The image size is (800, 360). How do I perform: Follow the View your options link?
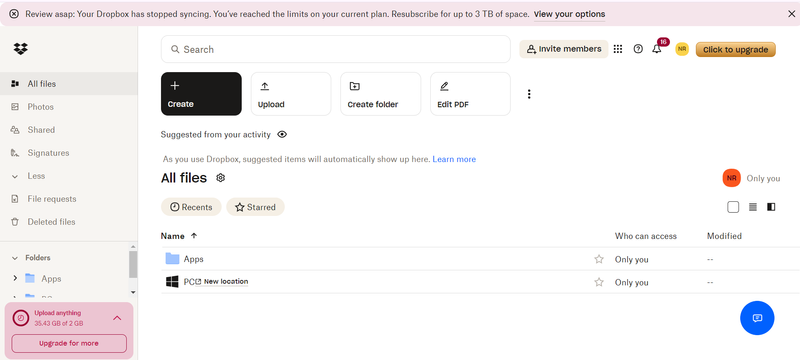point(569,14)
